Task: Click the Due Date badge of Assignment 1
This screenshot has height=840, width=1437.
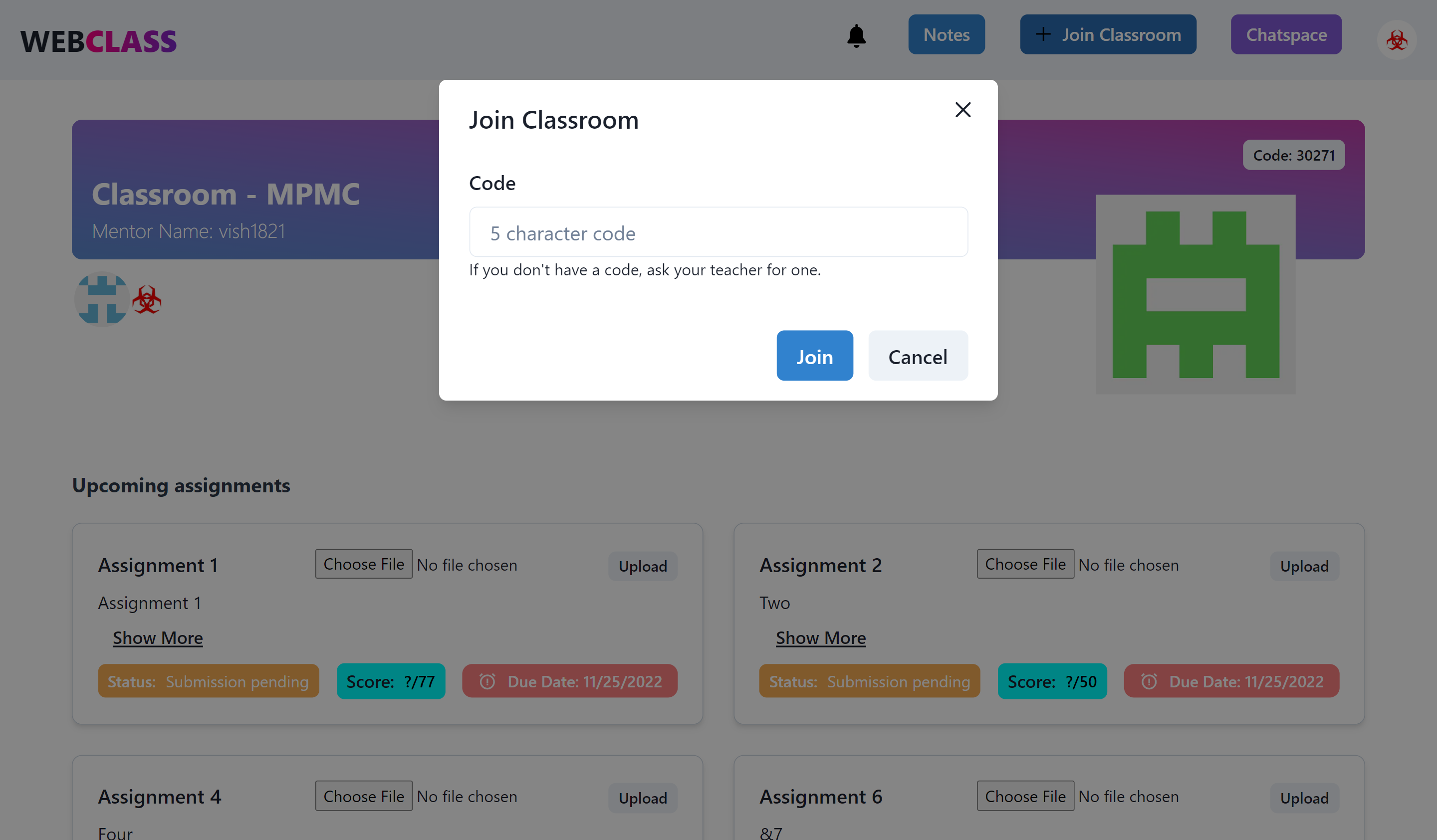Action: pyautogui.click(x=569, y=681)
